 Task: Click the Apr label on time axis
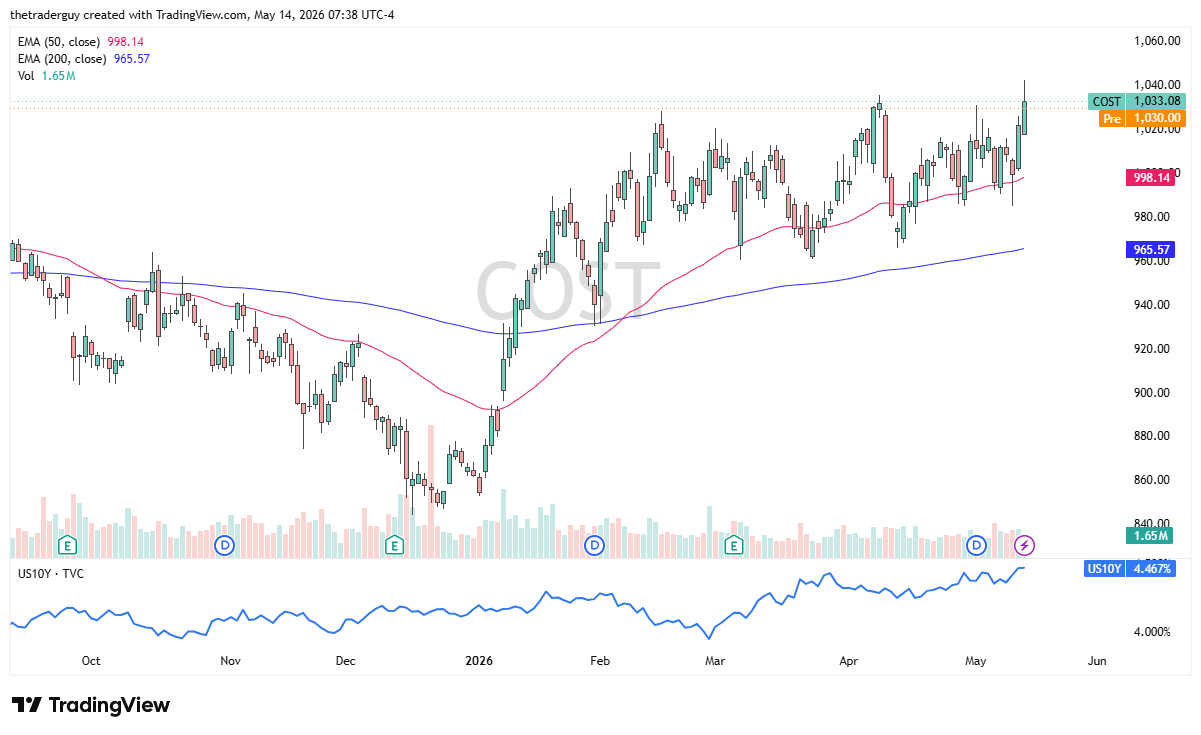tap(849, 661)
